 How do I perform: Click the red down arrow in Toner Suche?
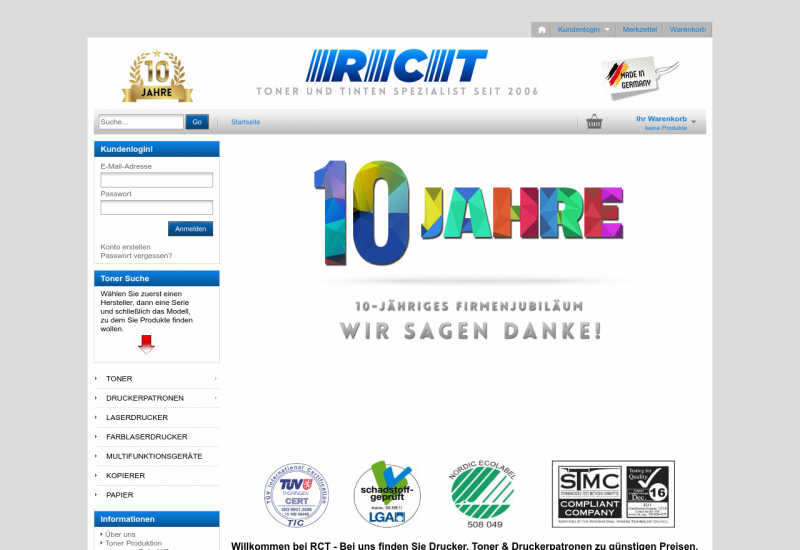(x=147, y=345)
